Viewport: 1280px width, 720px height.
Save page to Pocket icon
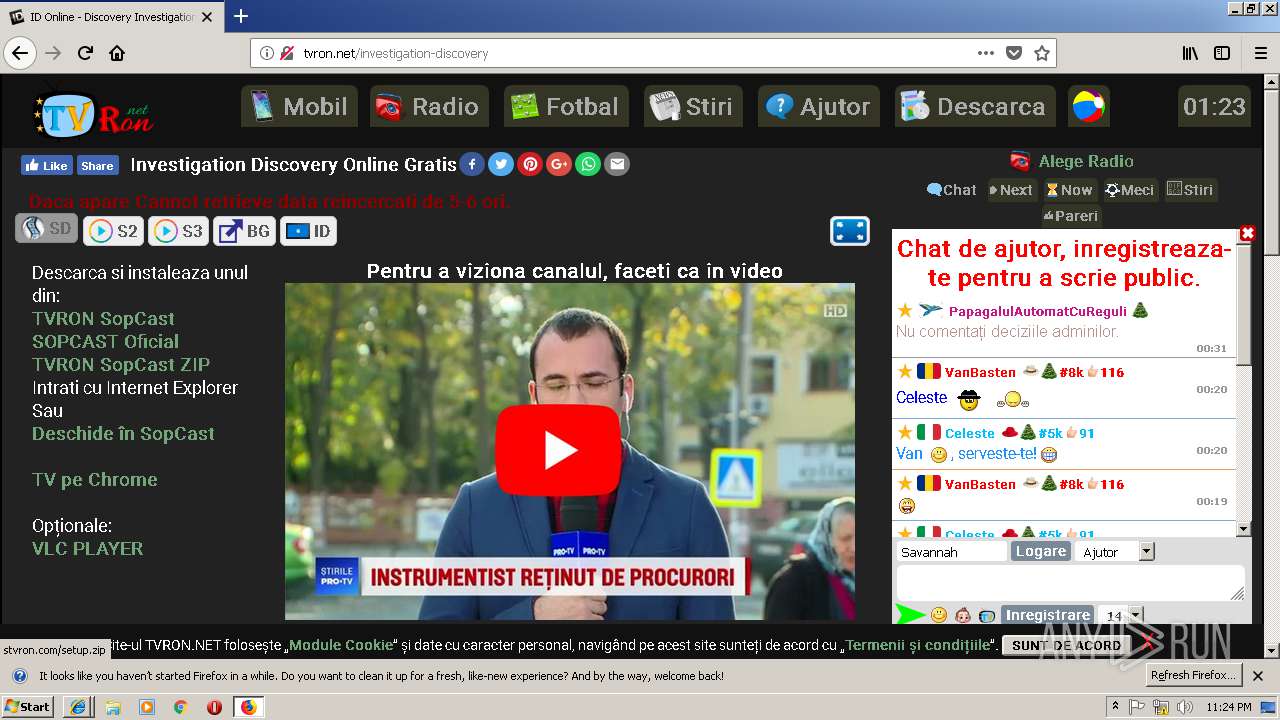[1014, 53]
